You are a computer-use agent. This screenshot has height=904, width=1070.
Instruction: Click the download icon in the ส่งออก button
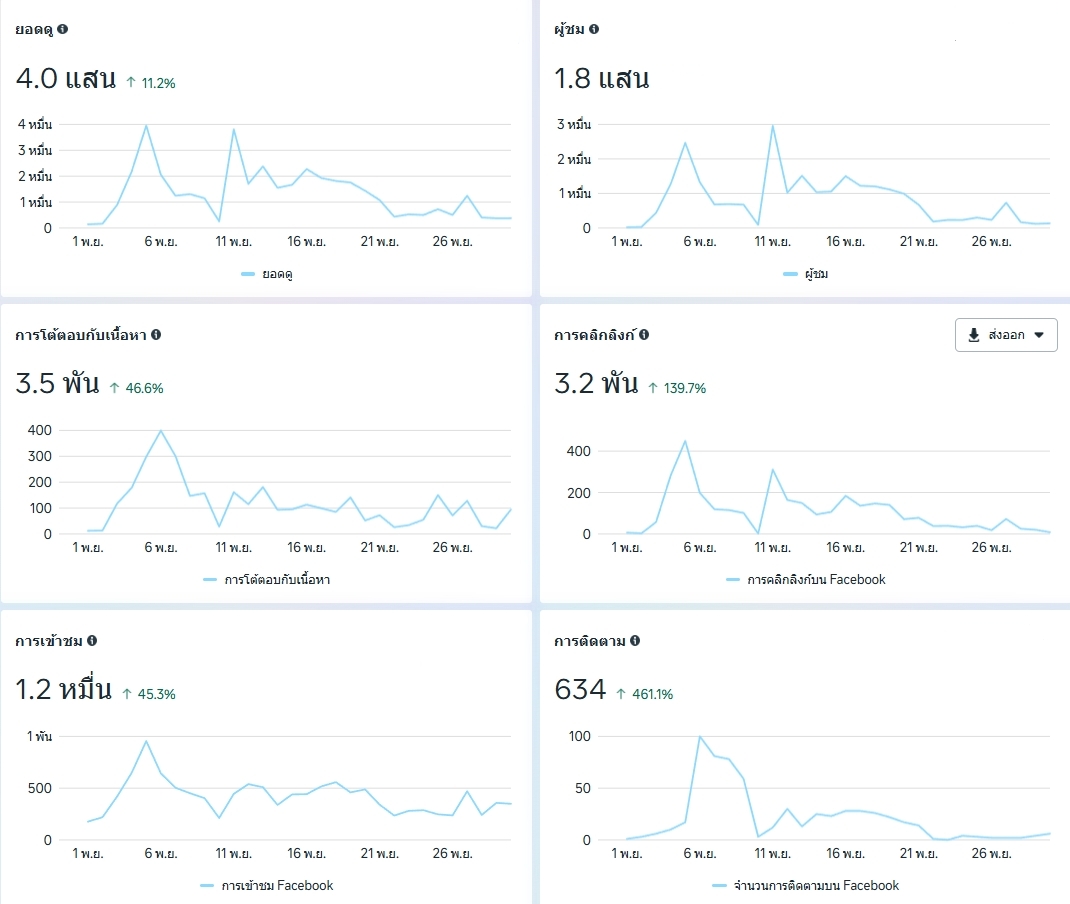tap(974, 336)
